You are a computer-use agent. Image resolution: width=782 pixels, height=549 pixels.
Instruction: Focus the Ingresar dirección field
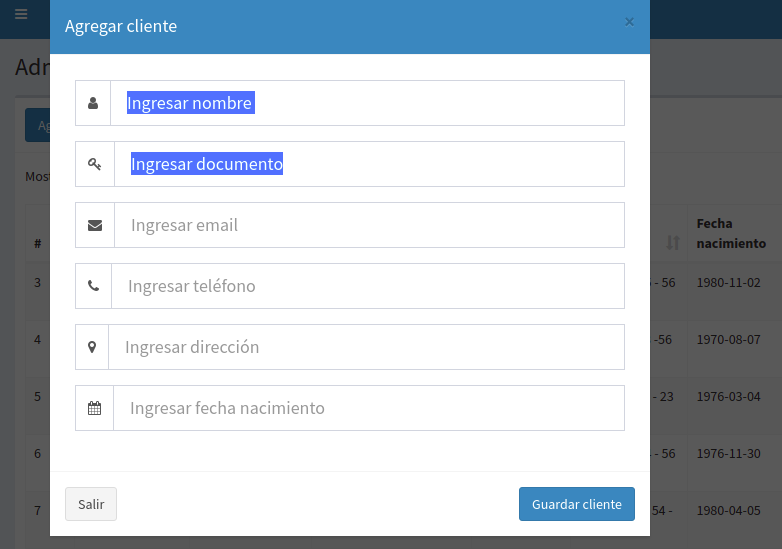point(366,347)
